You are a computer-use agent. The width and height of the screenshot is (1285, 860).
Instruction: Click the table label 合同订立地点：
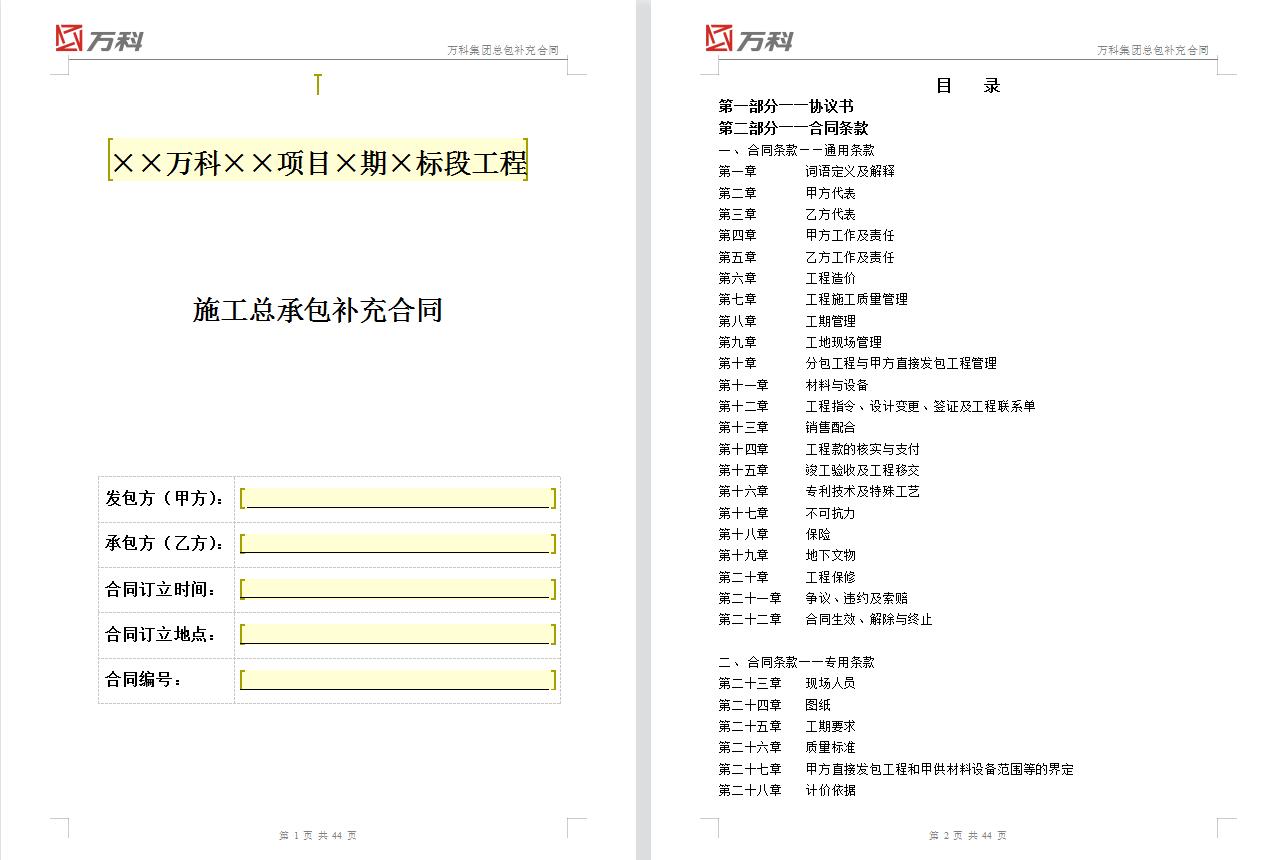click(x=161, y=634)
